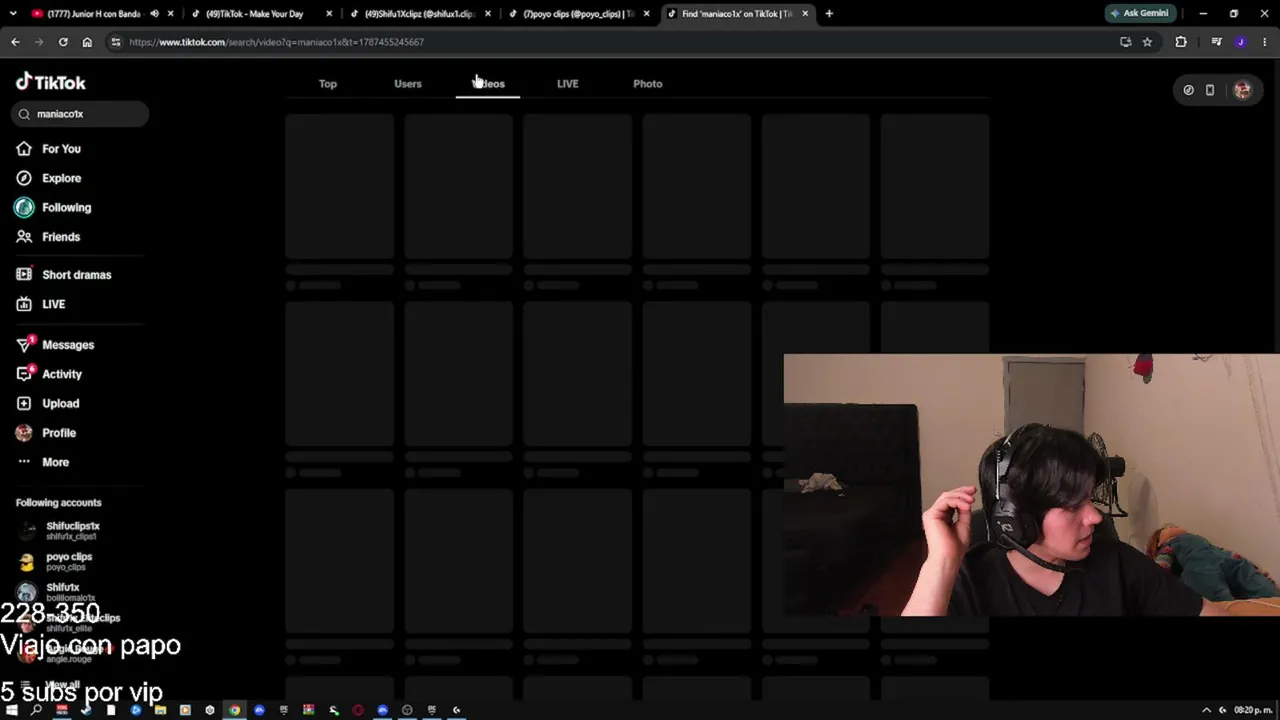Close the Junior H con Banda tab
Screen dimensions: 1280x720
(x=171, y=14)
